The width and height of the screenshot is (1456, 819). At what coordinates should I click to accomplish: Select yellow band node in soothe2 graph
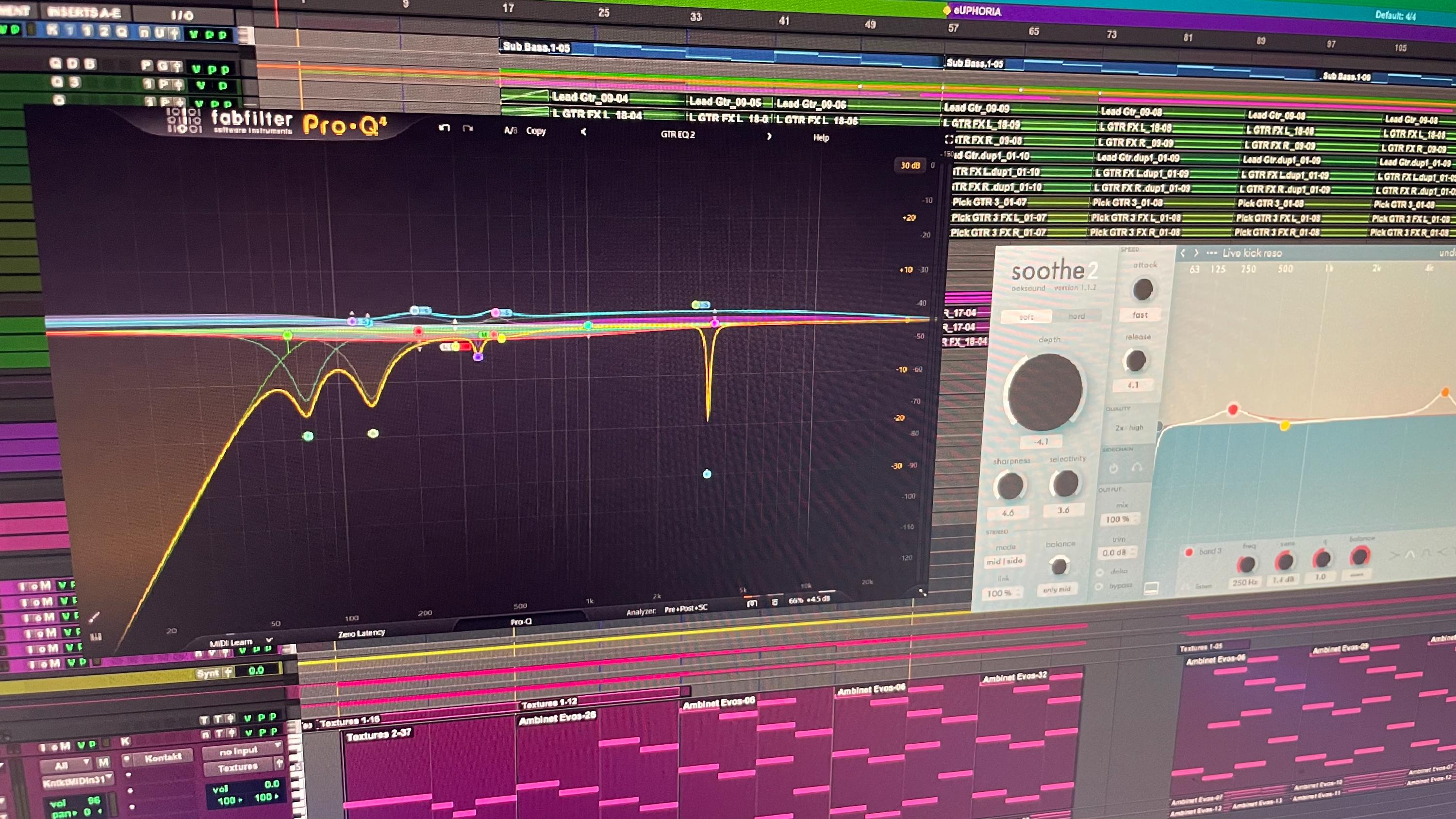click(x=1284, y=425)
